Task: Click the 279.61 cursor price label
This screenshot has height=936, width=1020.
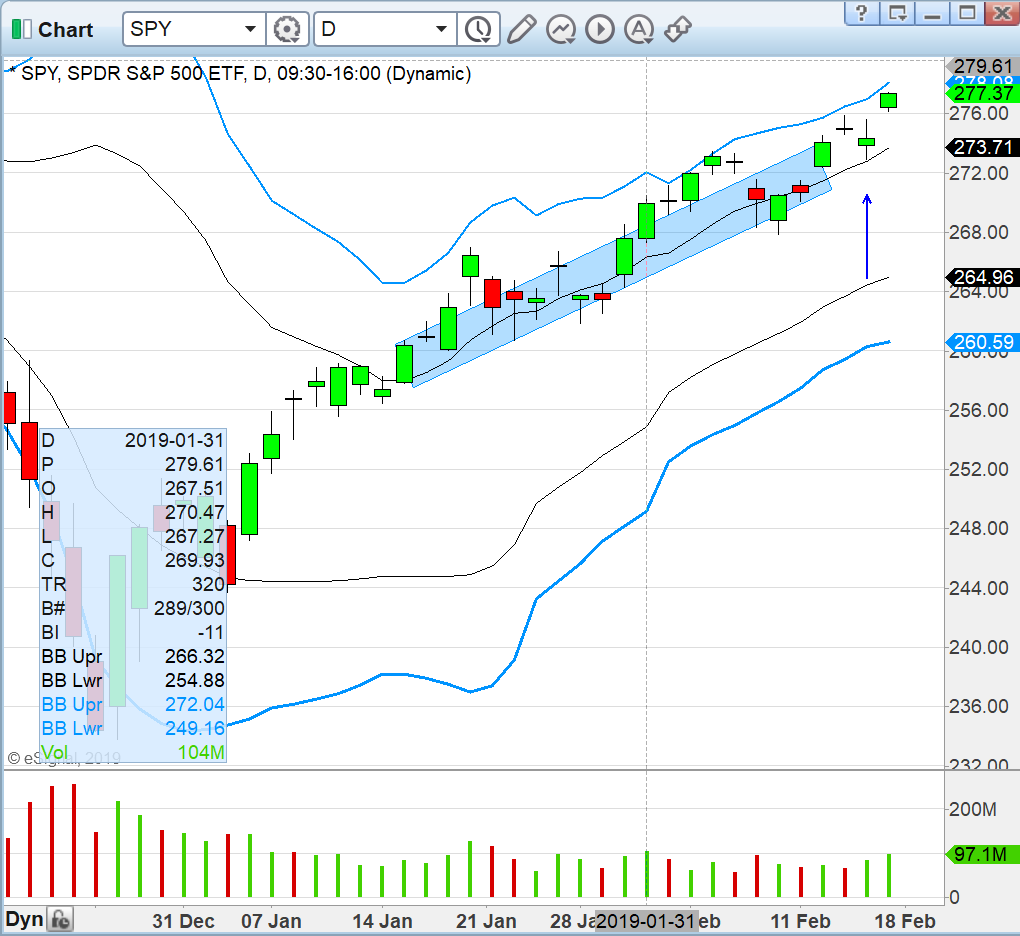Action: pyautogui.click(x=983, y=66)
